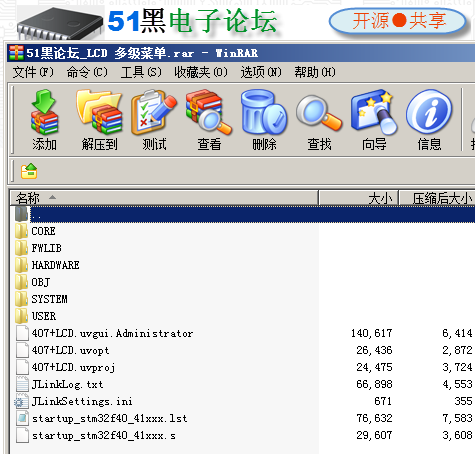This screenshot has height=454, width=475.
Task: Open the Find (查找) magnifier tool
Action: tap(319, 120)
